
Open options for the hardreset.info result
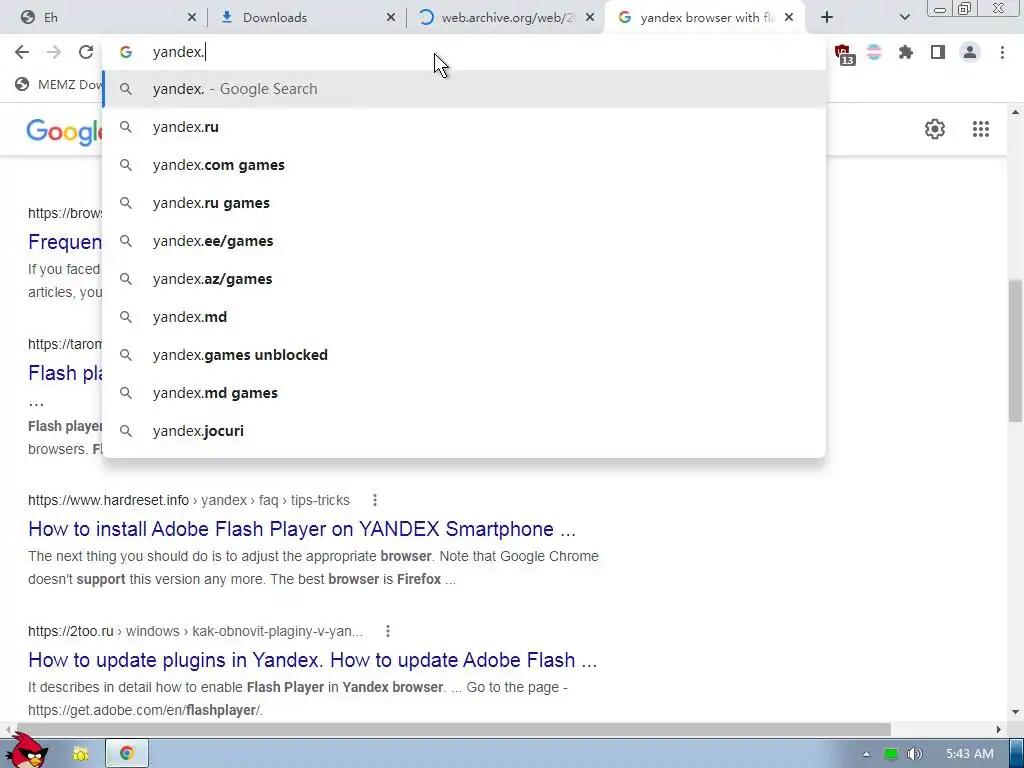374,500
